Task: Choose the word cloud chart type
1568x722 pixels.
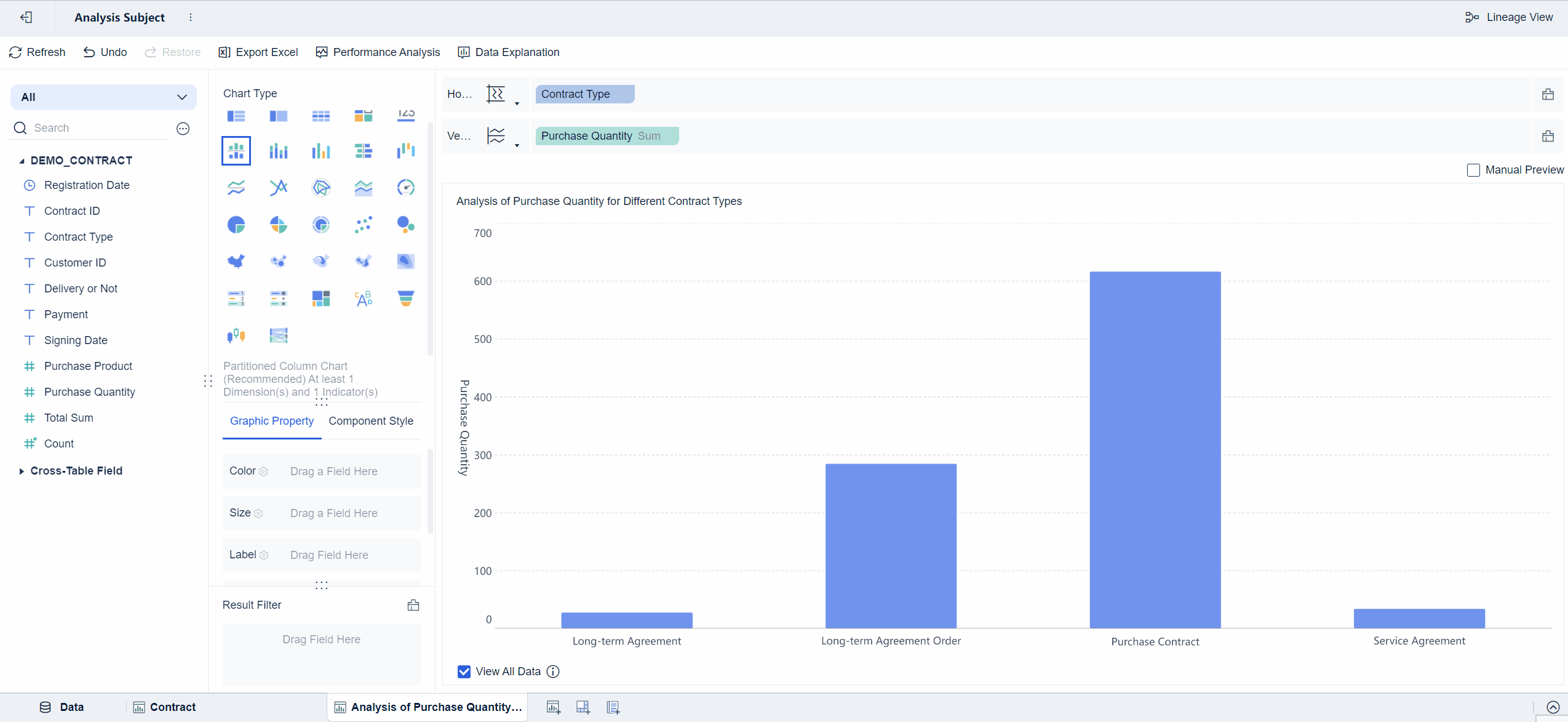Action: point(363,299)
